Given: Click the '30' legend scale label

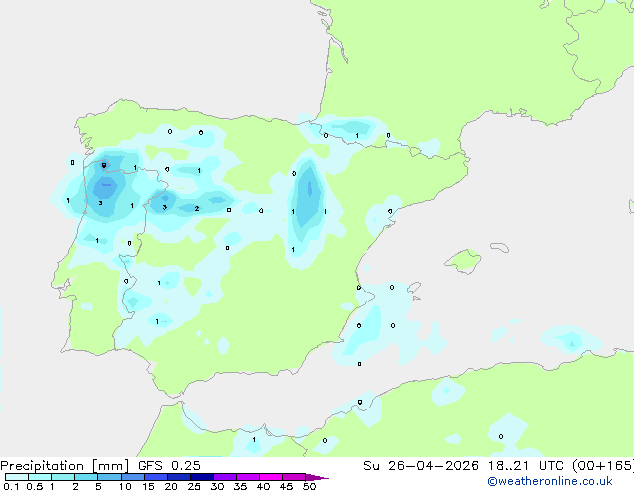Looking at the screenshot, I should click(x=217, y=486).
